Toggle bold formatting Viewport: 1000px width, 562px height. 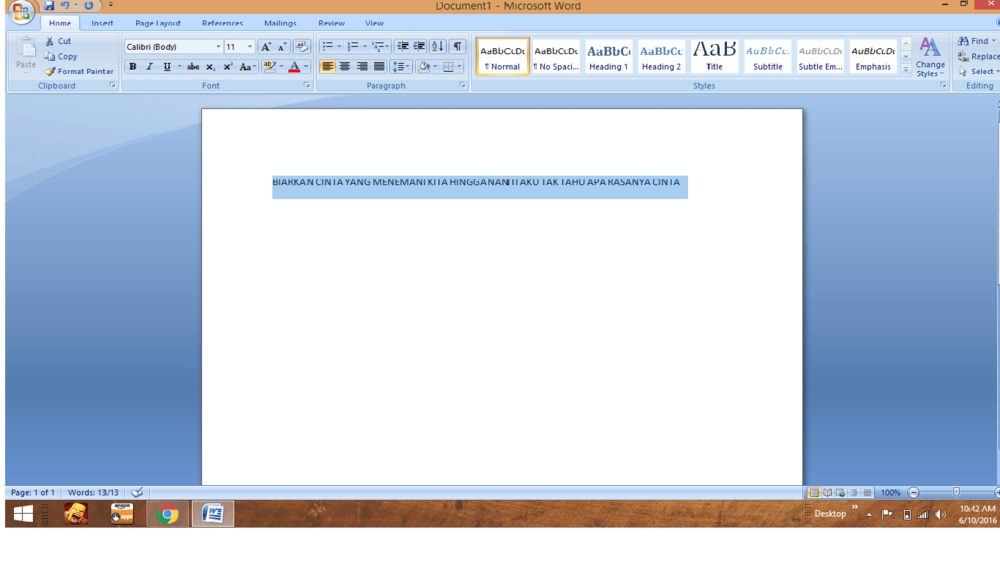(133, 66)
